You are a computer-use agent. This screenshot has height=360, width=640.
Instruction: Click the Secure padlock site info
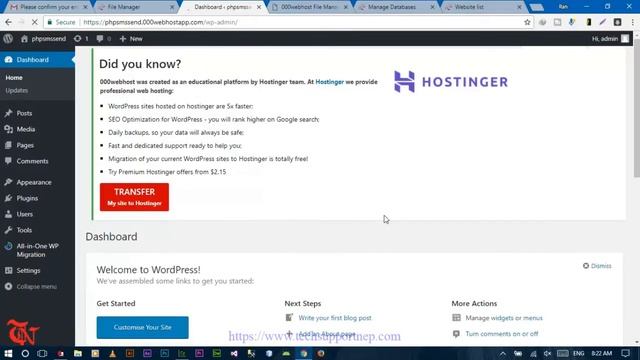pyautogui.click(x=61, y=22)
